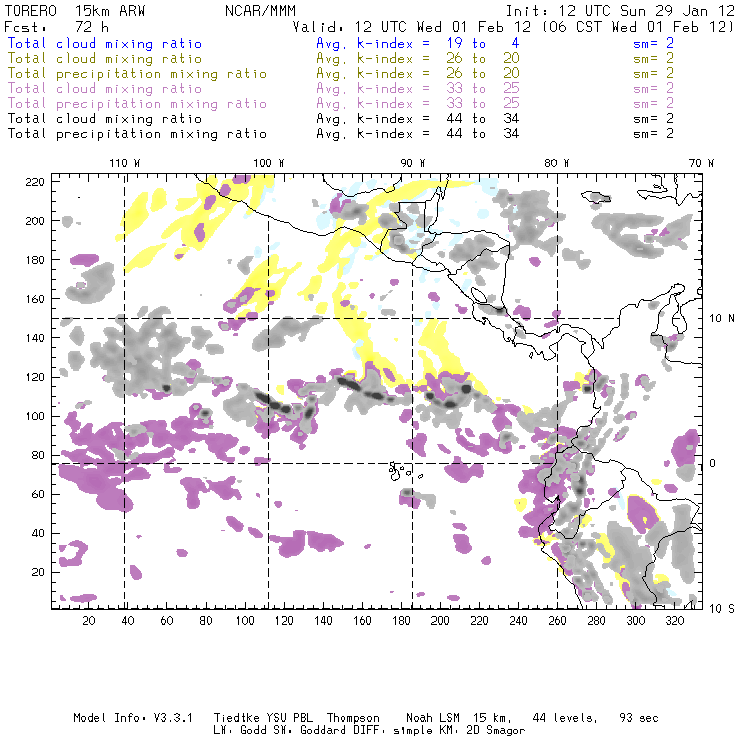Click the "44 levels," footer text
Image resolution: width=740 pixels, height=740 pixels.
565,718
